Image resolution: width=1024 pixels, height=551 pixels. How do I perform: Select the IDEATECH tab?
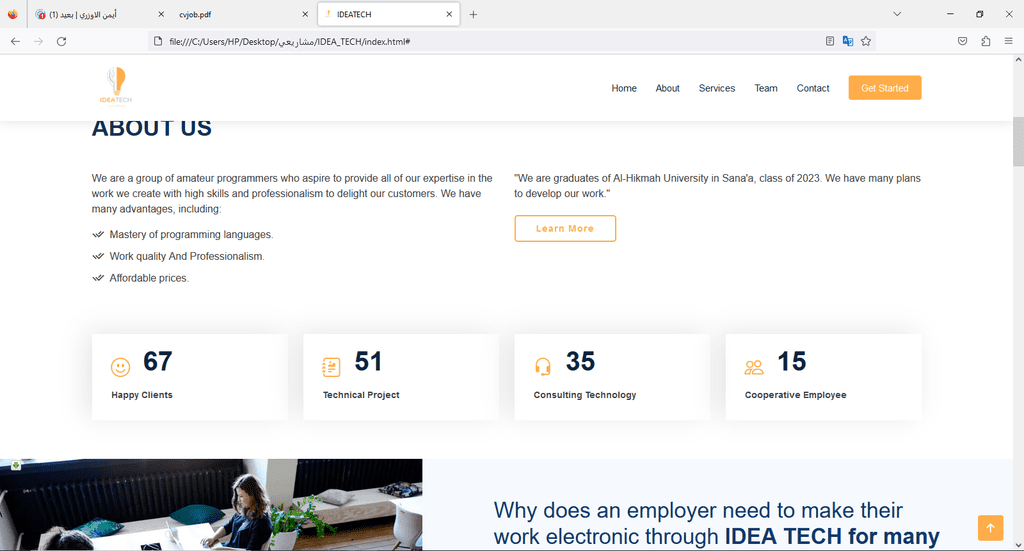pos(389,14)
